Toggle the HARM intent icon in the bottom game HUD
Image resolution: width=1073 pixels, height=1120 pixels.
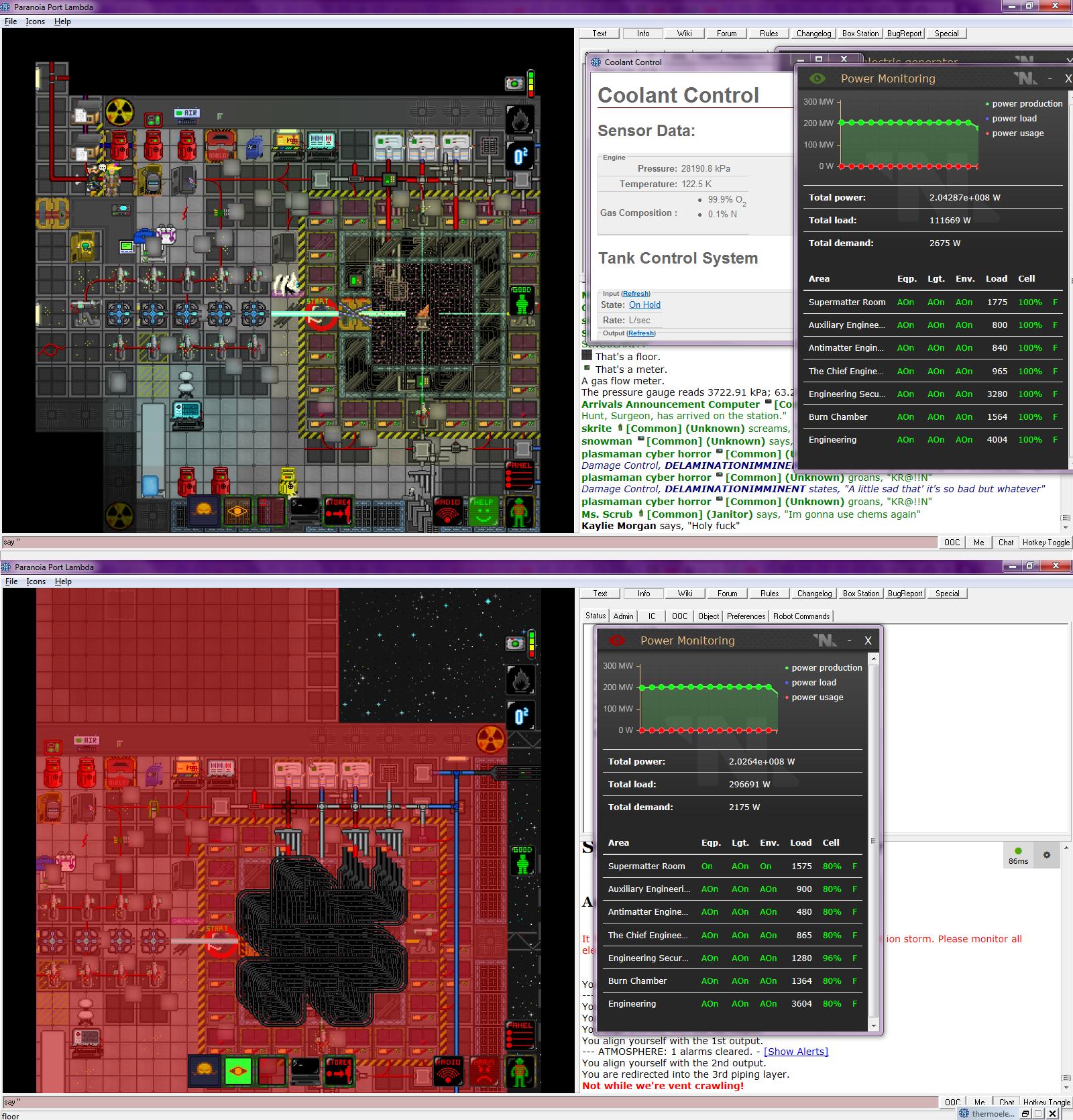coord(483,1071)
